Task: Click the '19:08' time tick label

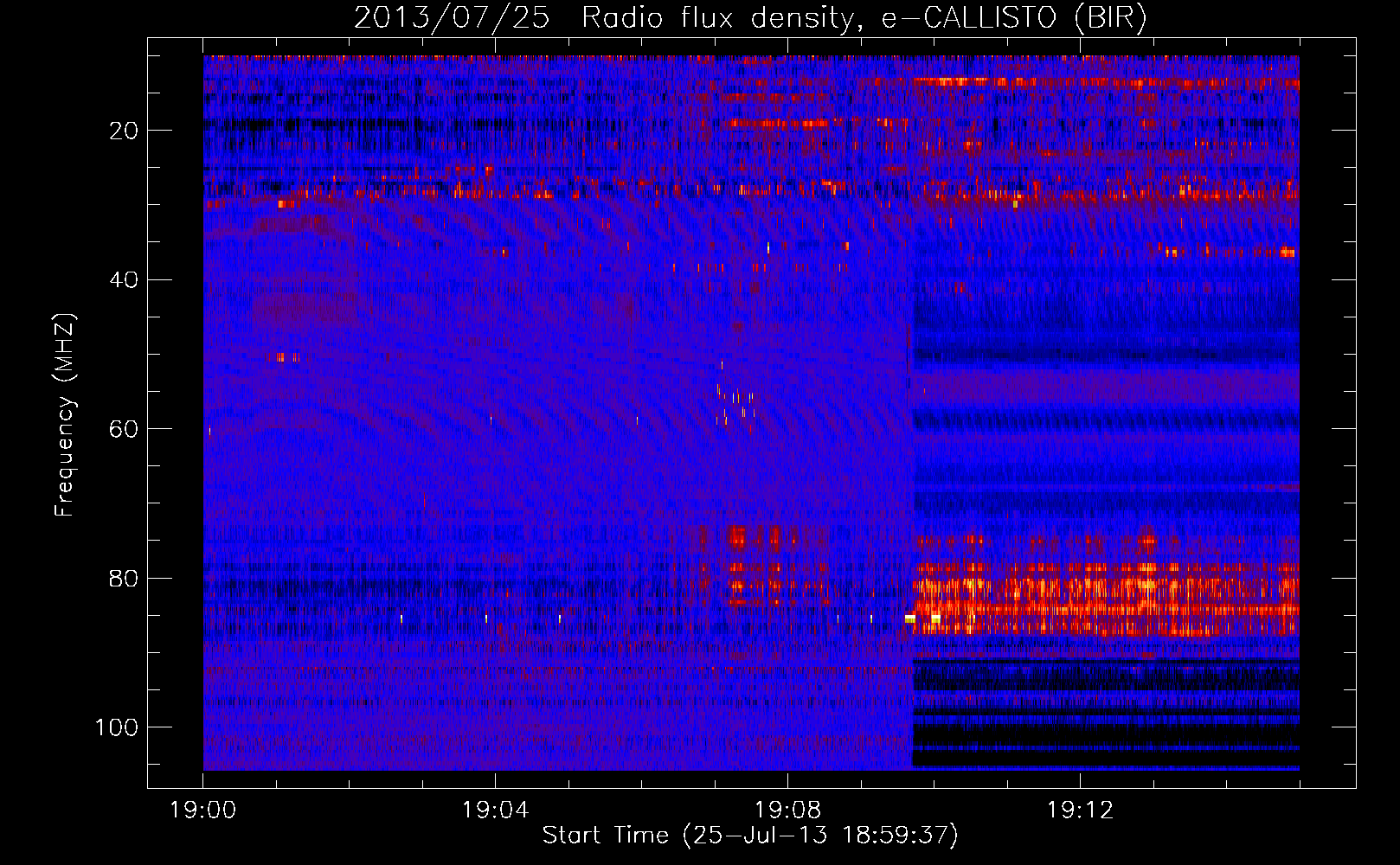Action: pos(787,811)
